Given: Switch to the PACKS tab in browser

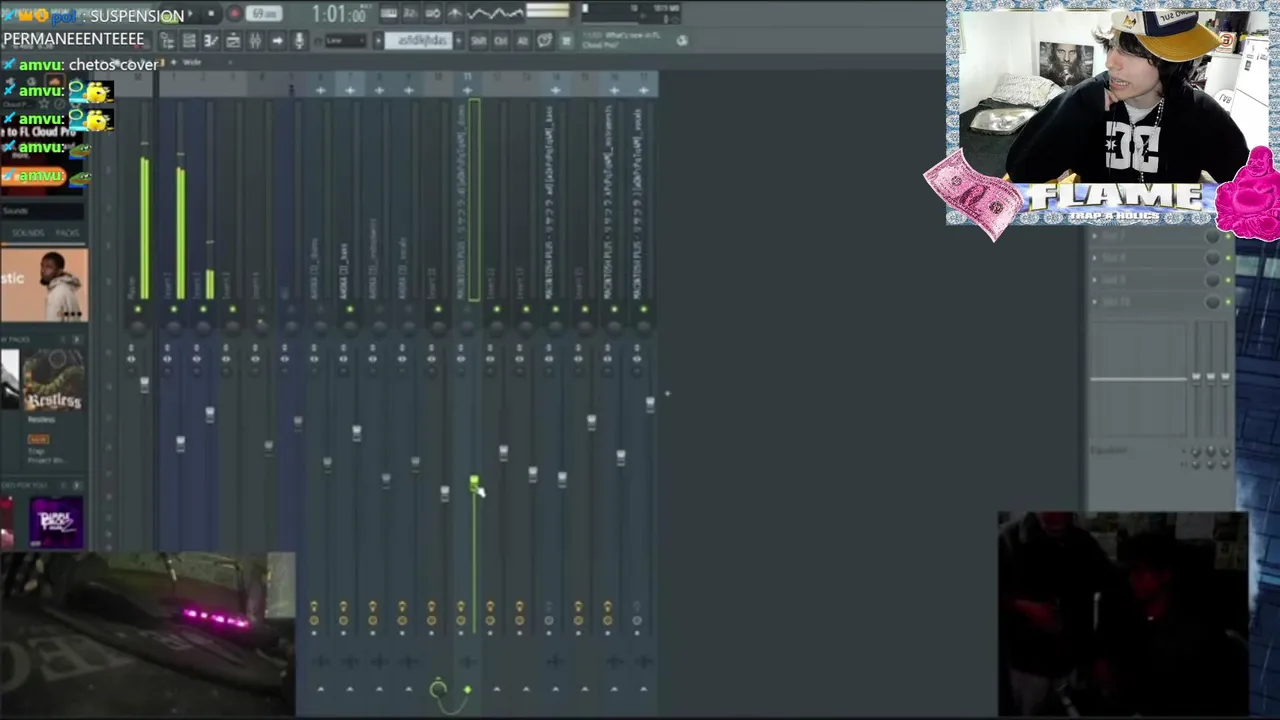Looking at the screenshot, I should point(67,233).
